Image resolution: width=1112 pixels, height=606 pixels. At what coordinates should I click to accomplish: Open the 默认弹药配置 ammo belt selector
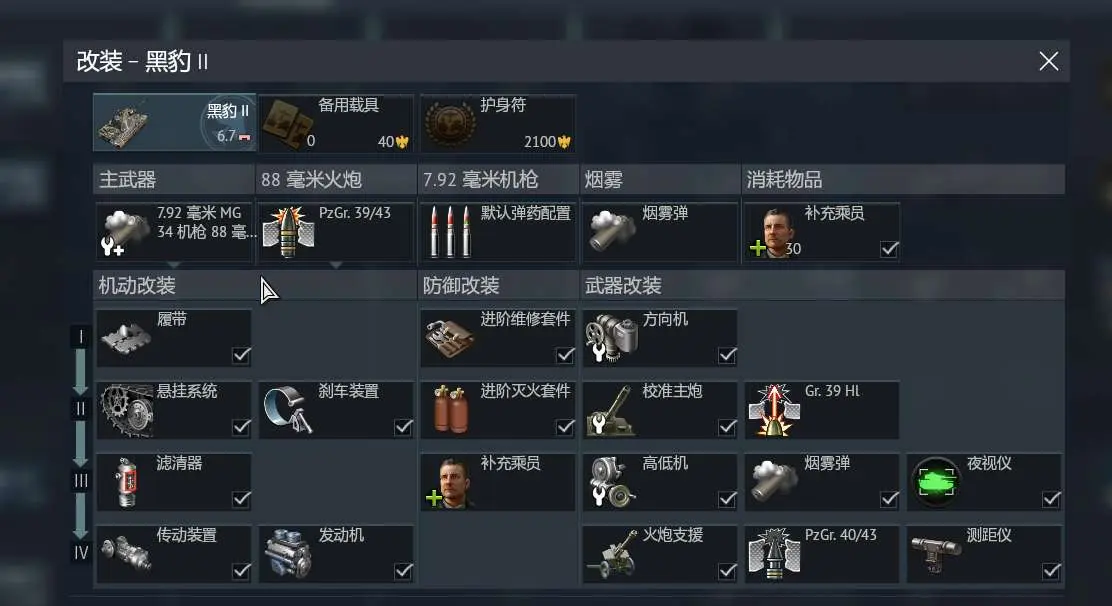pyautogui.click(x=498, y=232)
